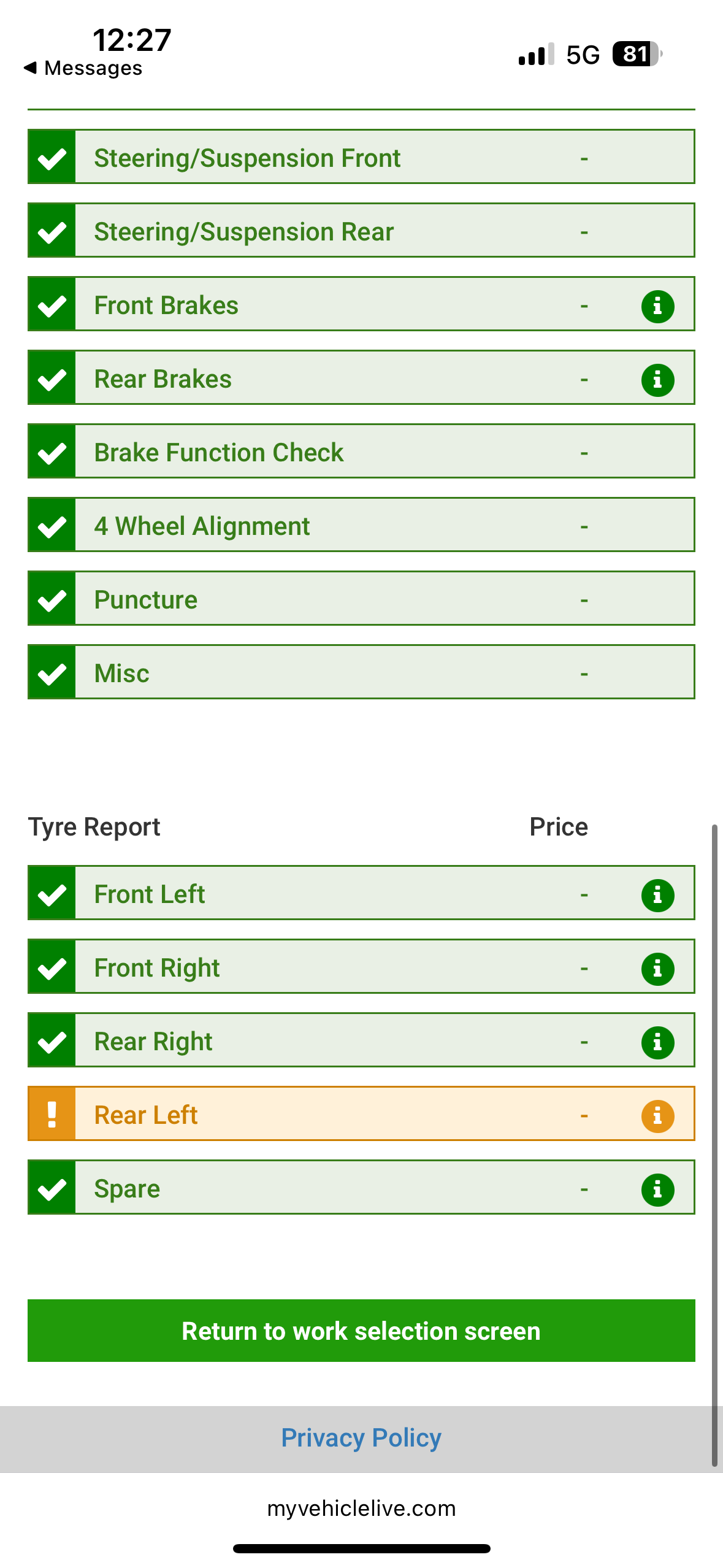Tap the Spare tyre info icon
Viewport: 723px width, 1568px height.
point(657,1189)
